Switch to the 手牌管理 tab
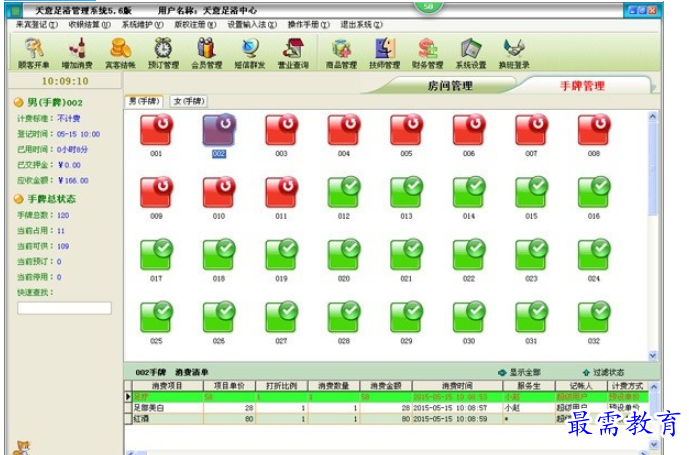The height and width of the screenshot is (455, 689). (582, 86)
